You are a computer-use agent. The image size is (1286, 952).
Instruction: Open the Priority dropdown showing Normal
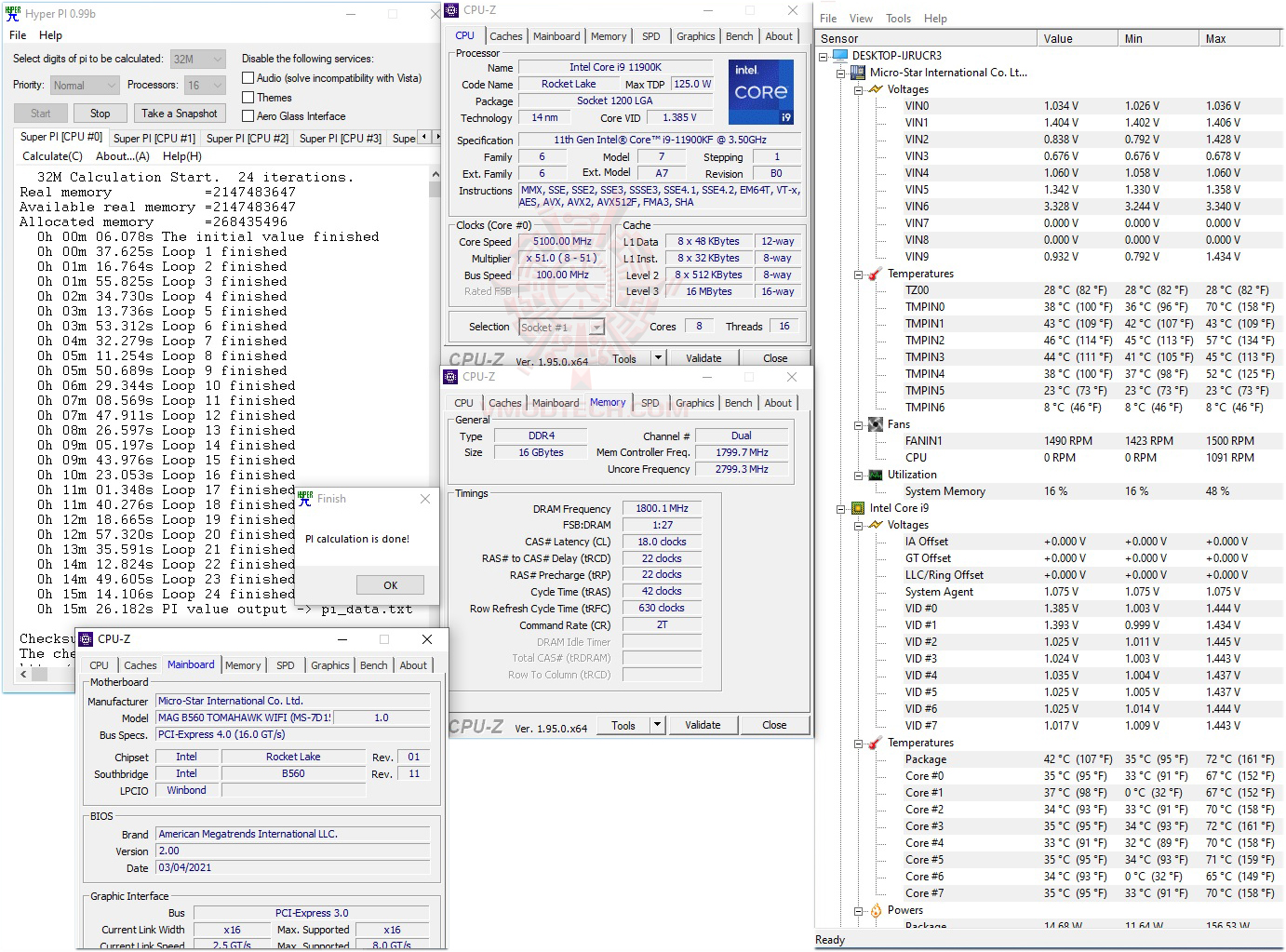84,85
